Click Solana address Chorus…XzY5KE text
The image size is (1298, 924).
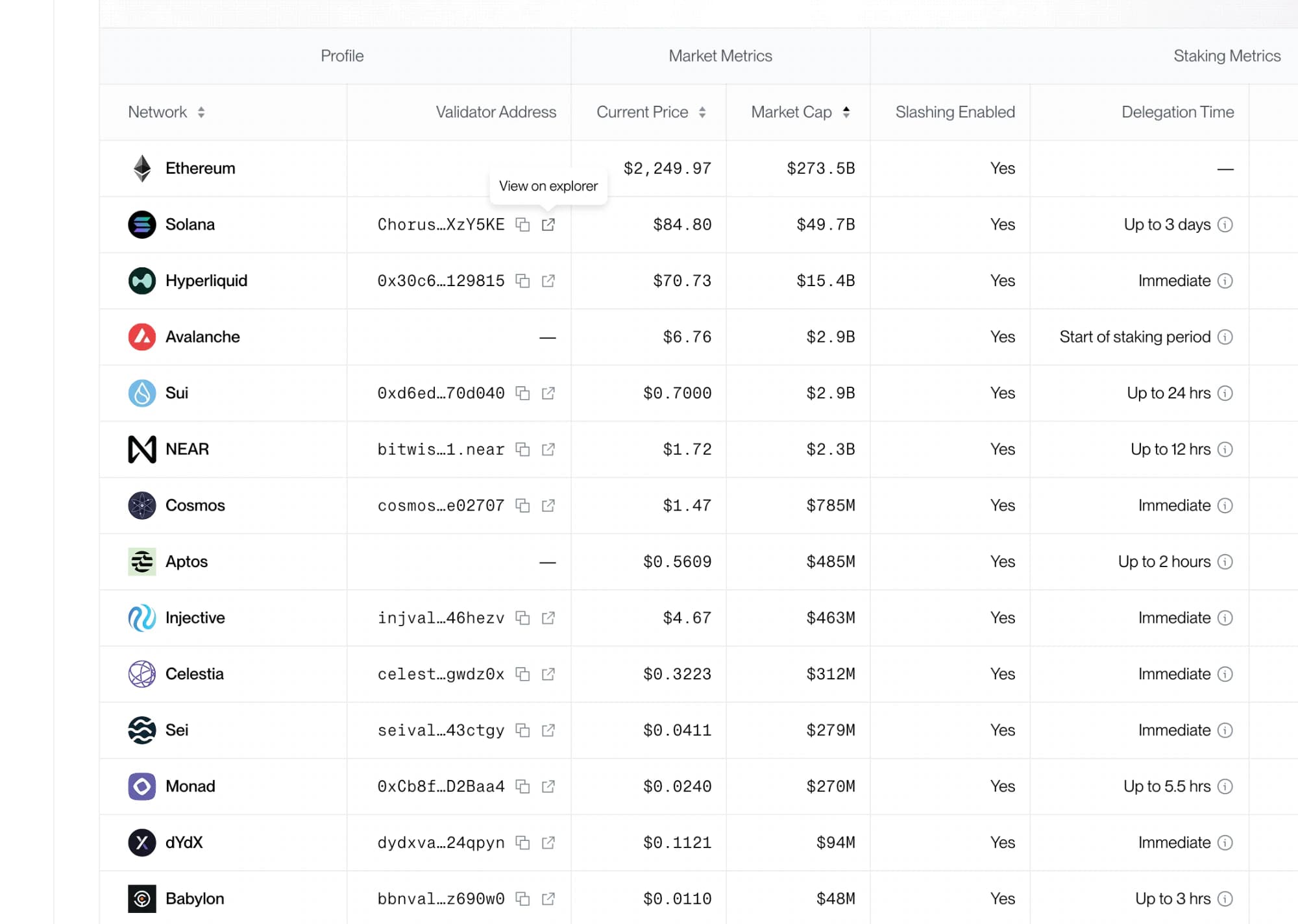(x=441, y=225)
